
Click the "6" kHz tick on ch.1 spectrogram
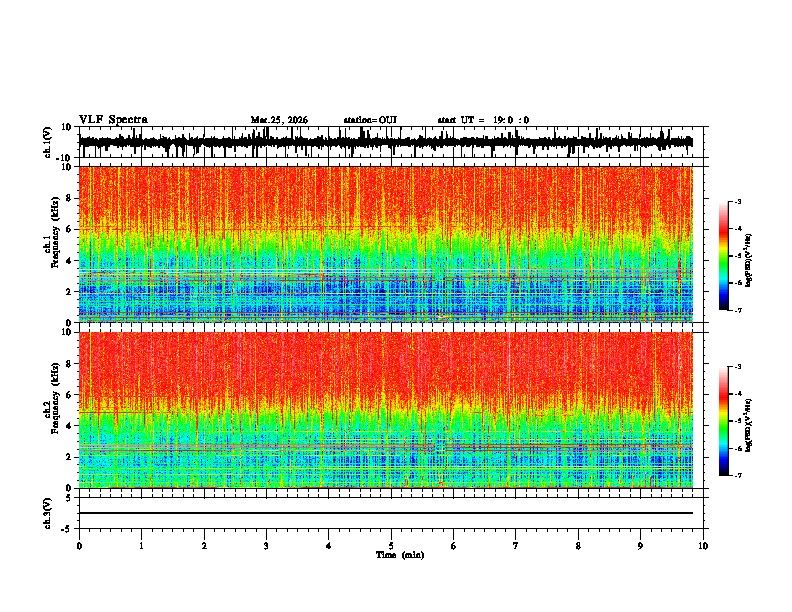click(70, 229)
